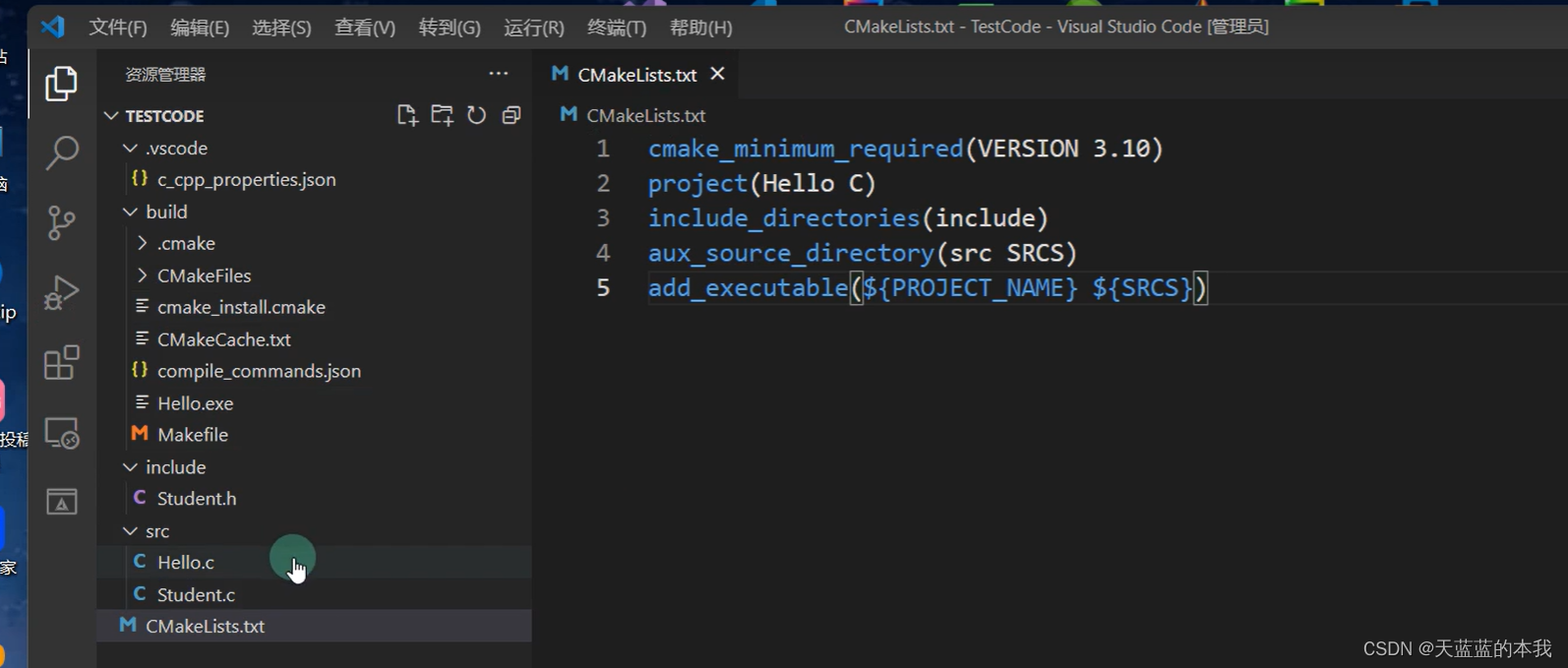Click the project(Hello C) code line
This screenshot has width=1568, height=668.
pyautogui.click(x=761, y=184)
